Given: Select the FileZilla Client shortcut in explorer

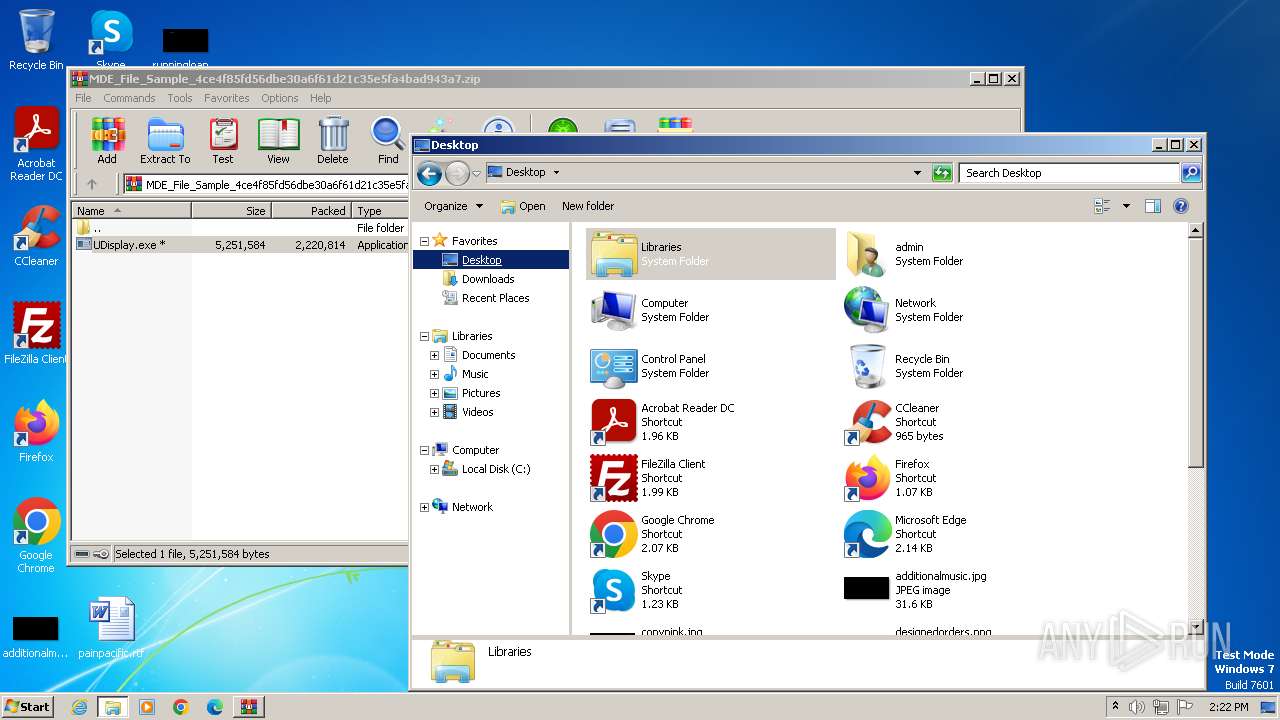Looking at the screenshot, I should [x=711, y=478].
